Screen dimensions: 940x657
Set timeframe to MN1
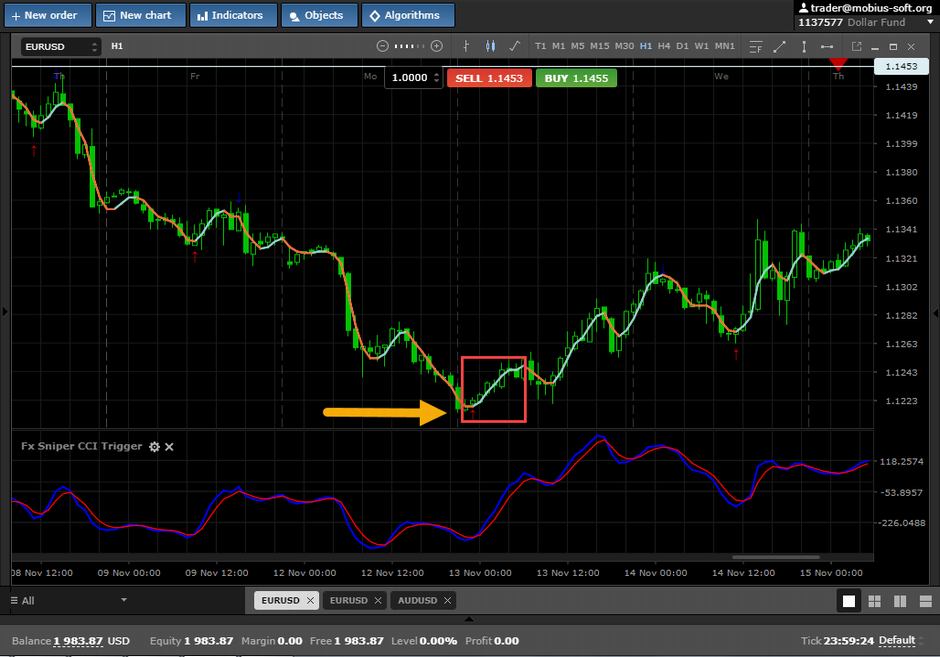click(724, 46)
